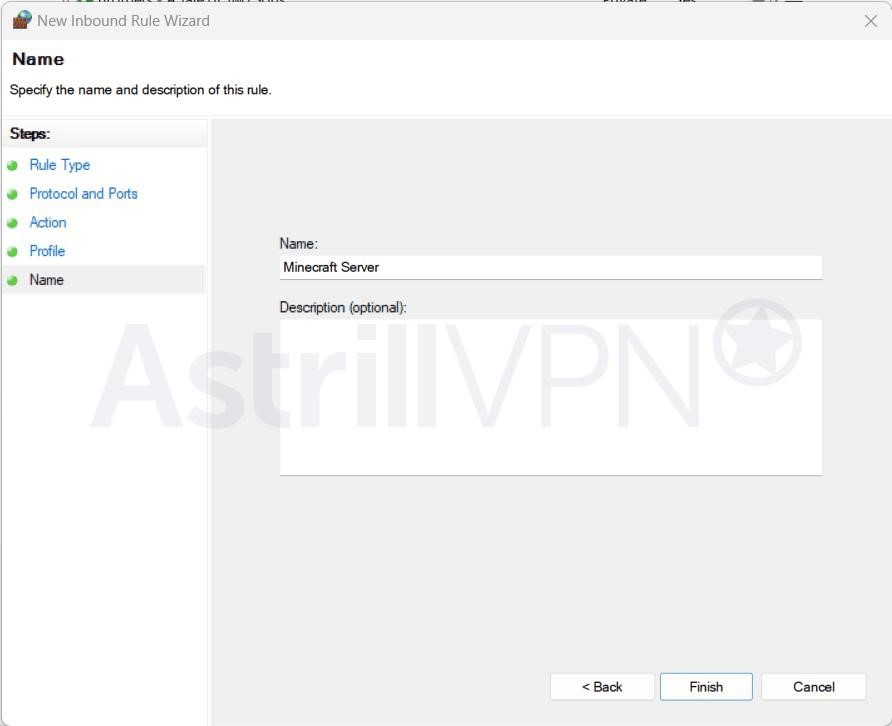The height and width of the screenshot is (726, 892).
Task: Open the Profile step
Action: (x=47, y=251)
